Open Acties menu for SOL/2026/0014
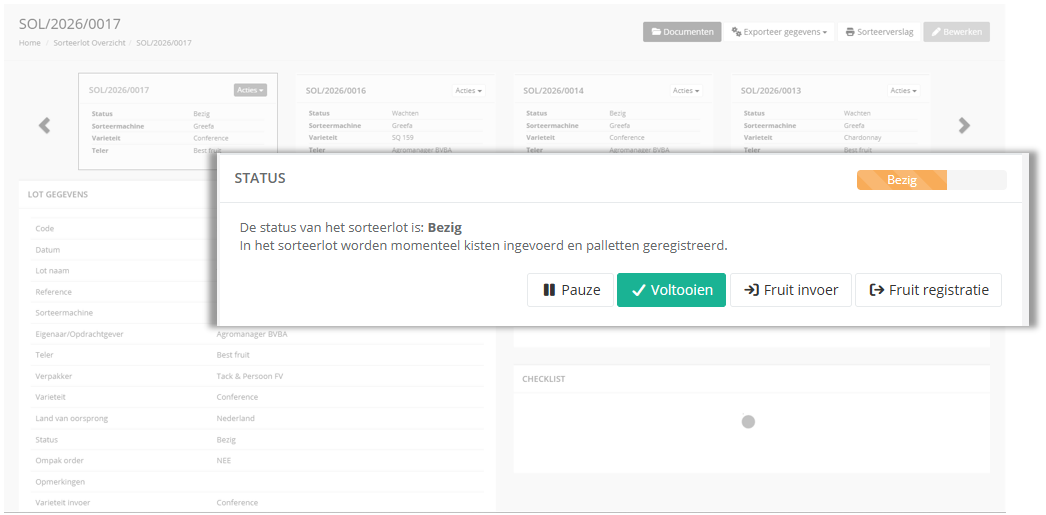Viewport: 1046px width, 515px height. [686, 91]
